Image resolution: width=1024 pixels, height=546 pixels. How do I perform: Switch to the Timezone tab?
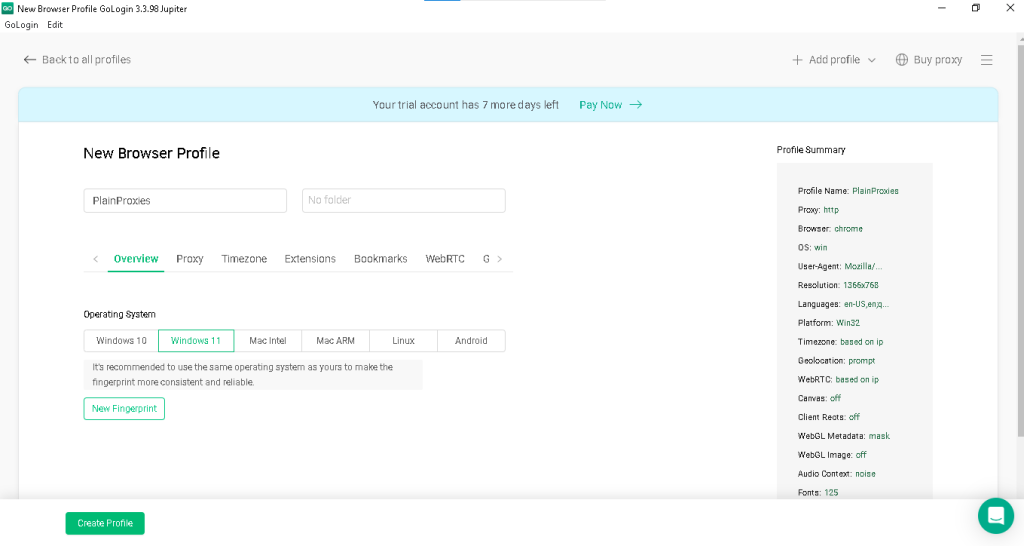pos(244,259)
